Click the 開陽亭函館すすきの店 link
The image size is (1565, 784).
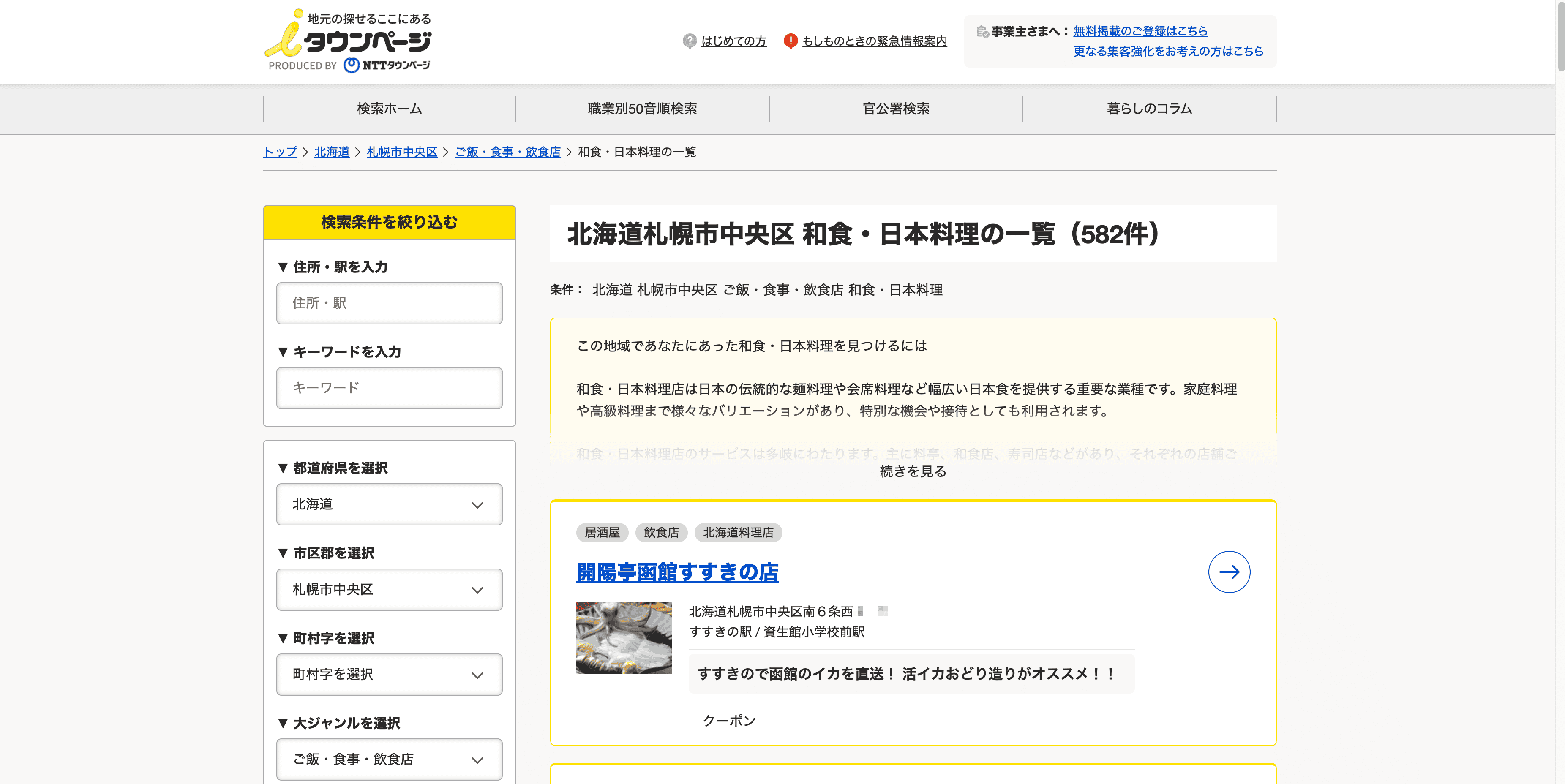pyautogui.click(x=677, y=572)
